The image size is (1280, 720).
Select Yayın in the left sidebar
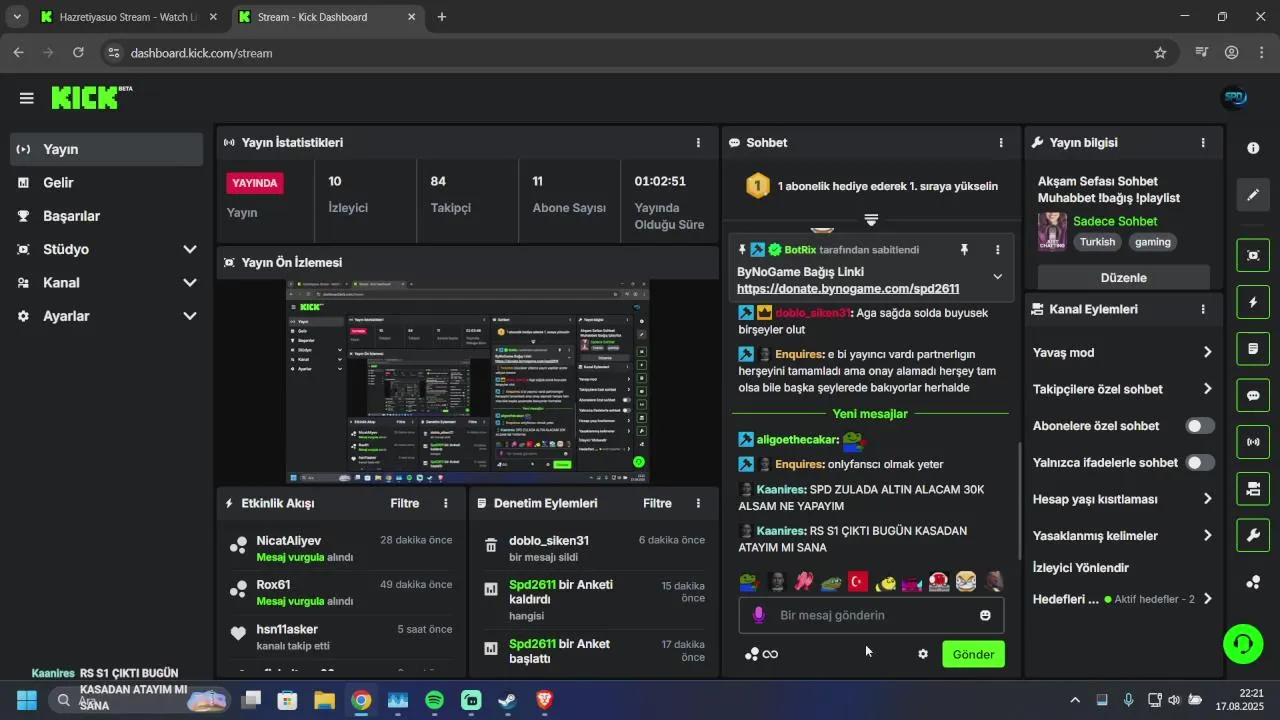(106, 149)
